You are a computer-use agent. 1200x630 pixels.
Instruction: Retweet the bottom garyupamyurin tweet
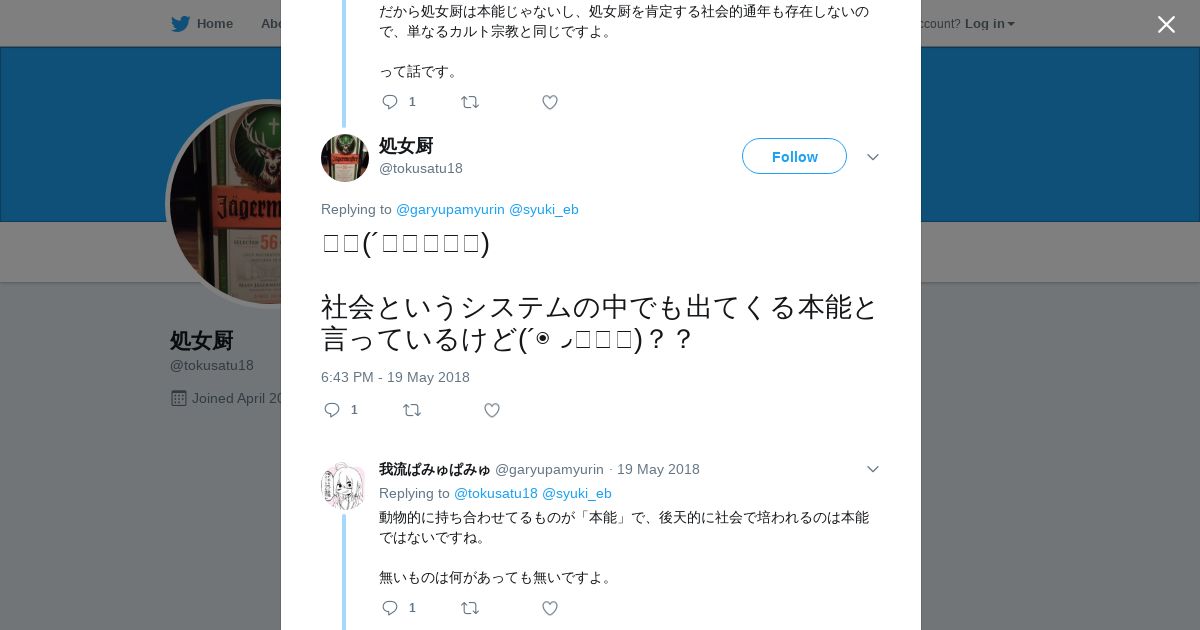coord(470,608)
